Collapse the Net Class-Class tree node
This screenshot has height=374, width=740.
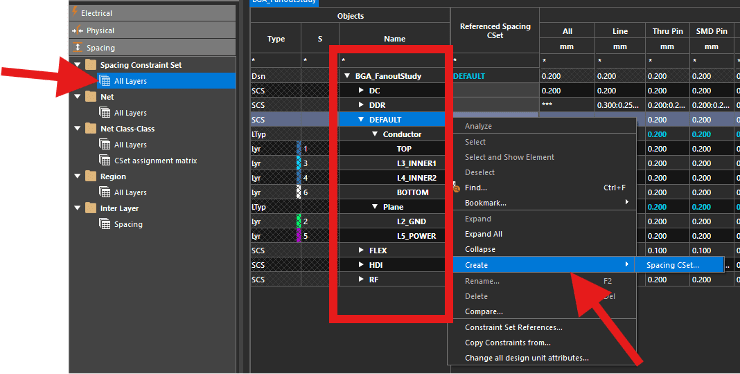pyautogui.click(x=77, y=128)
